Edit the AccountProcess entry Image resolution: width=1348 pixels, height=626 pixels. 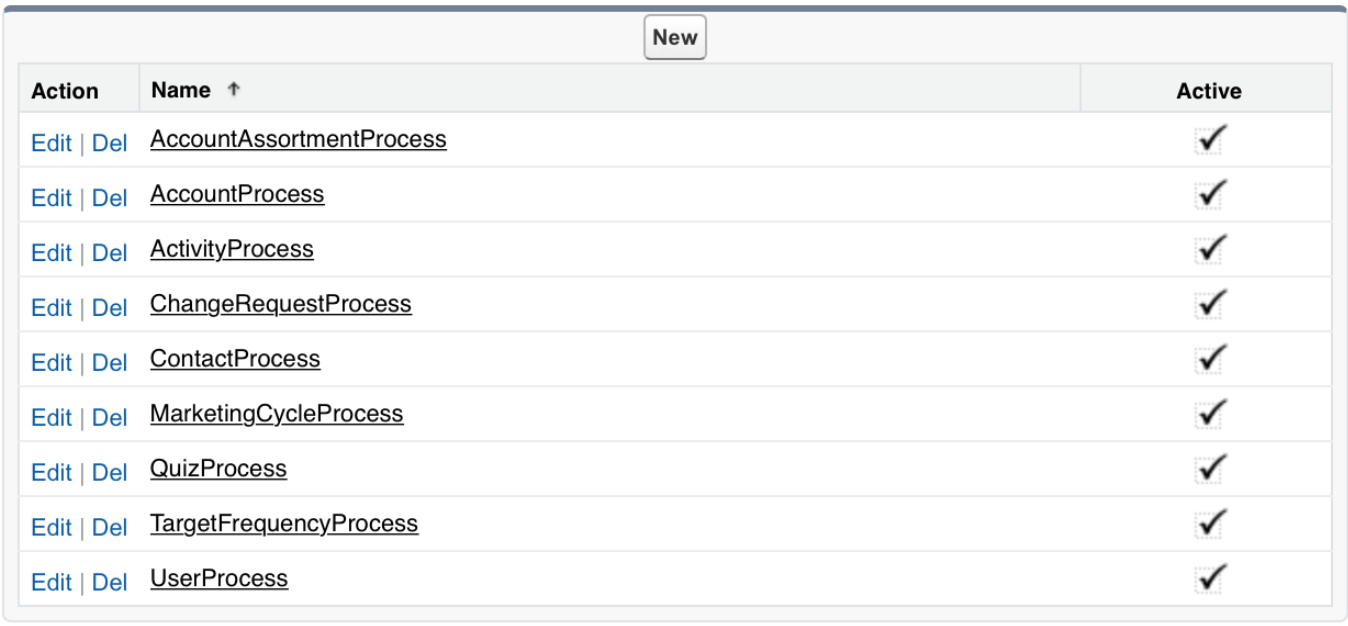51,198
